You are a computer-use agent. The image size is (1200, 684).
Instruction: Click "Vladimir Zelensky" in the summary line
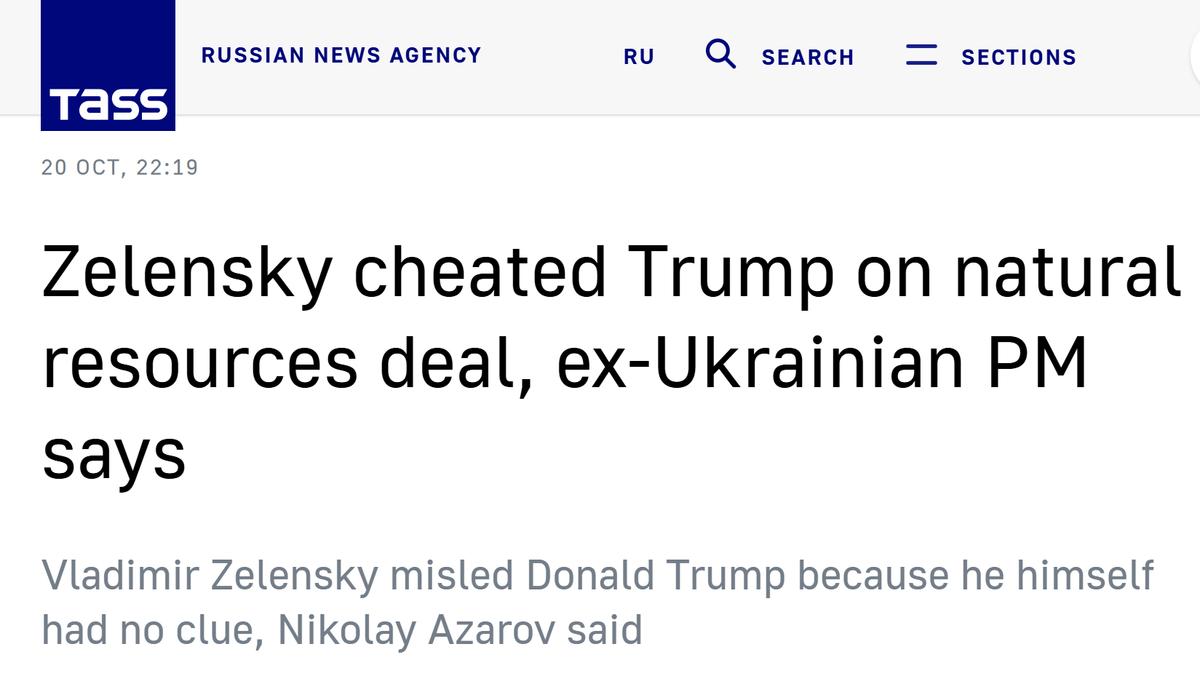tap(210, 576)
